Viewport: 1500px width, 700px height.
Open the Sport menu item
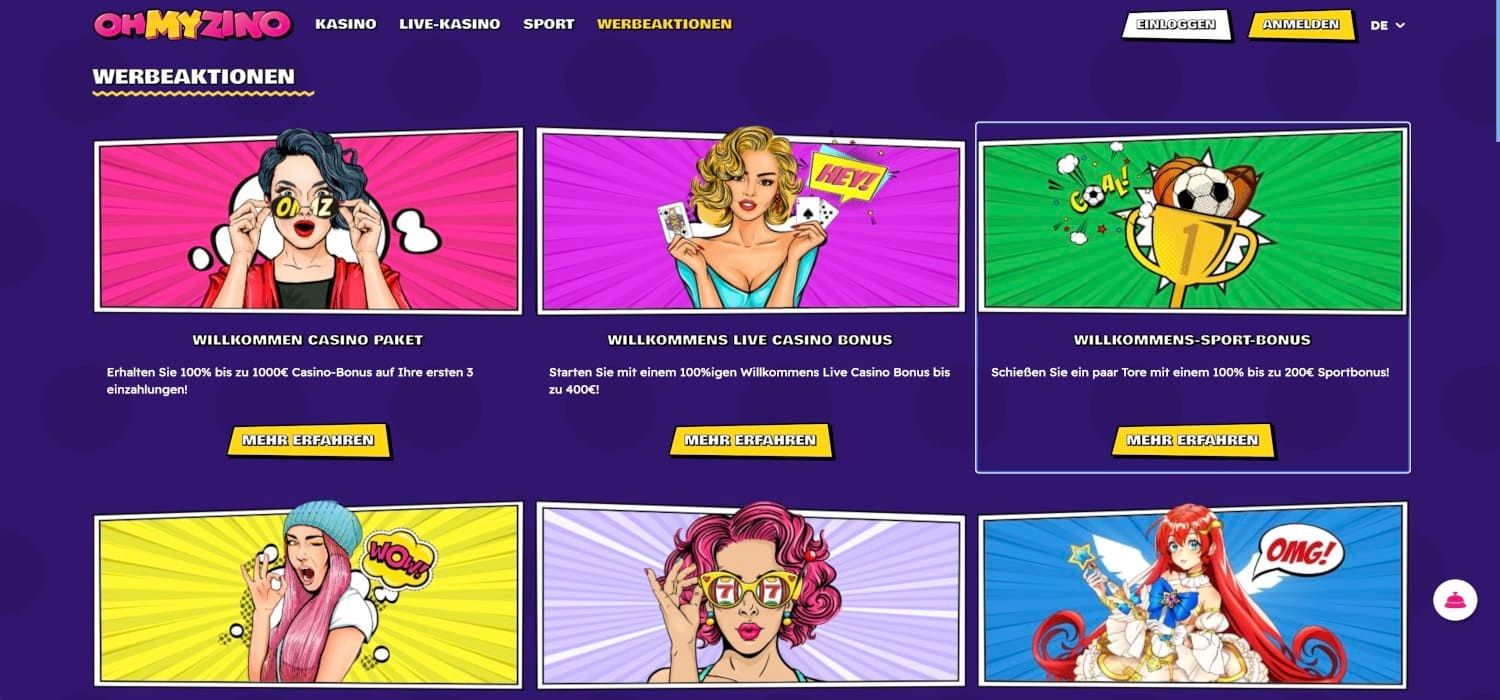point(549,24)
